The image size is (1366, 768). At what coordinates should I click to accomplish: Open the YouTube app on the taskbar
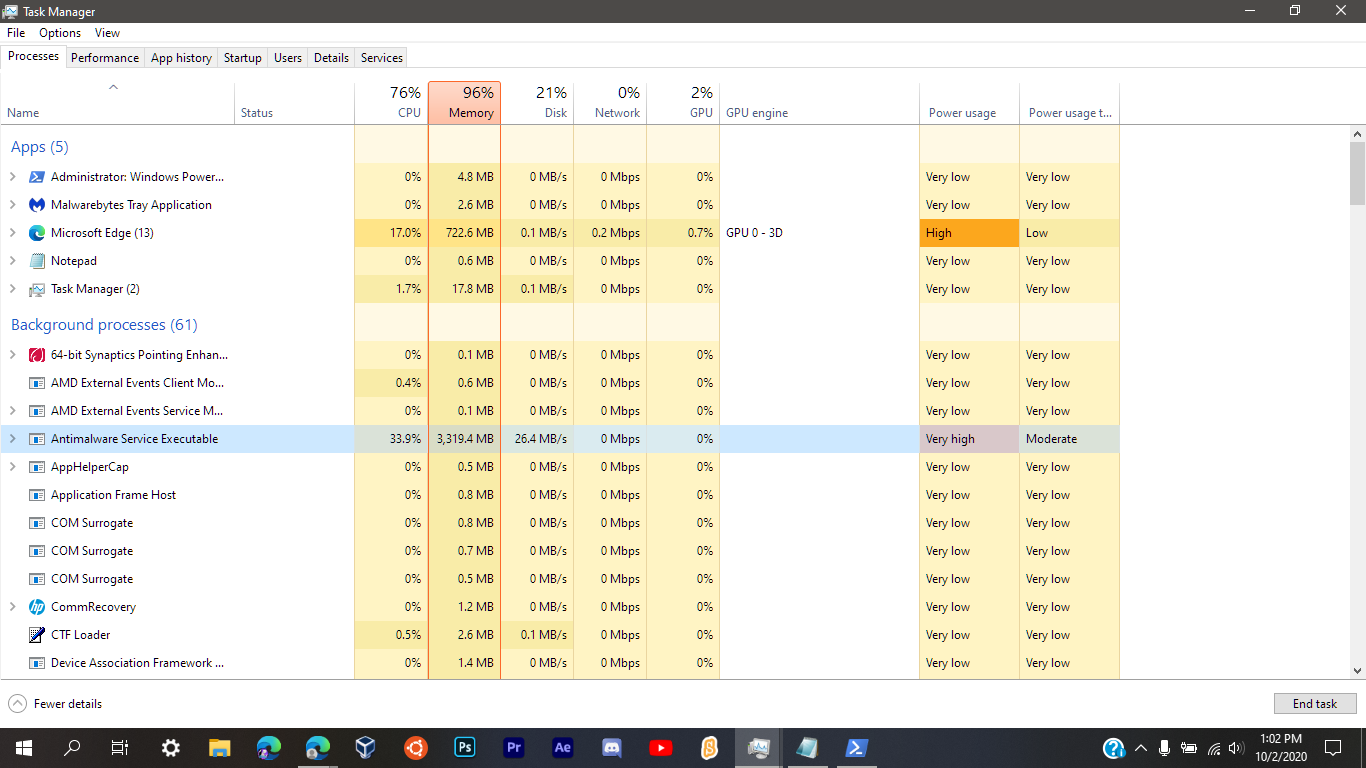(660, 747)
